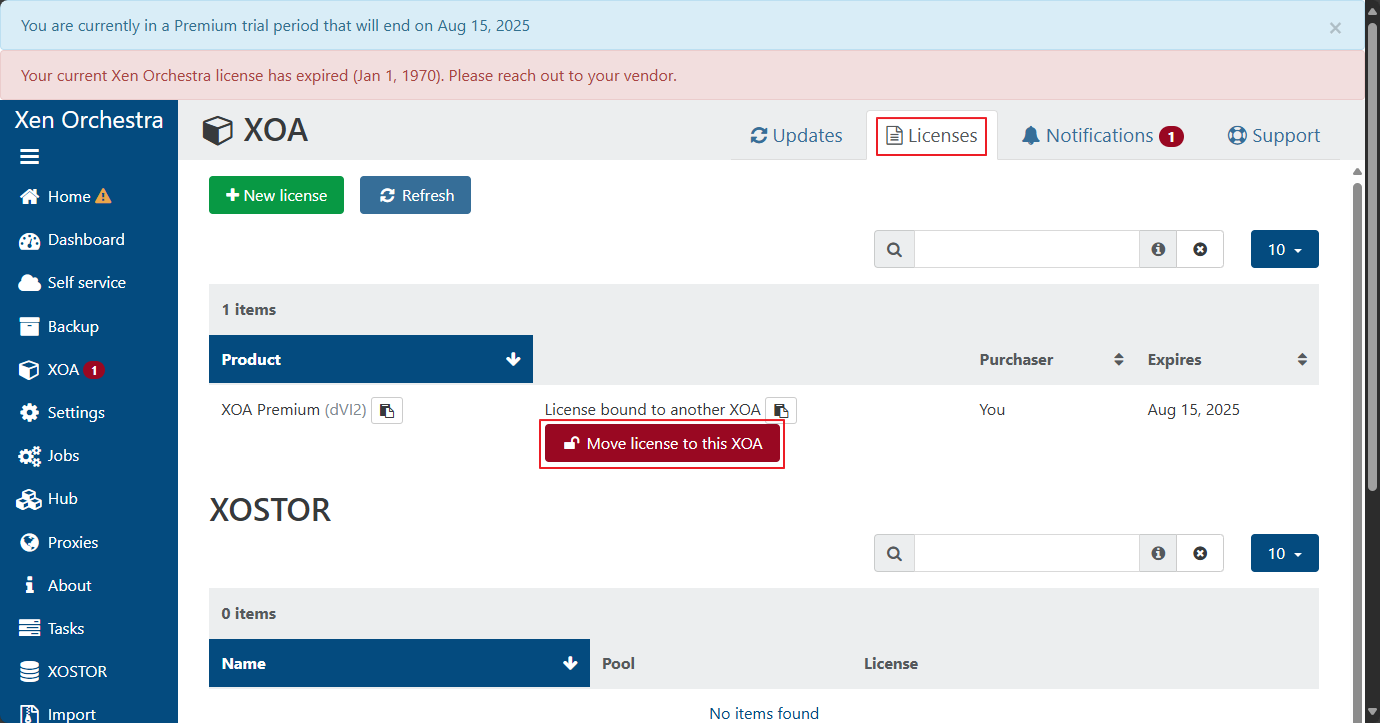
Task: Copy the XOA Premium license ID
Action: click(x=387, y=410)
